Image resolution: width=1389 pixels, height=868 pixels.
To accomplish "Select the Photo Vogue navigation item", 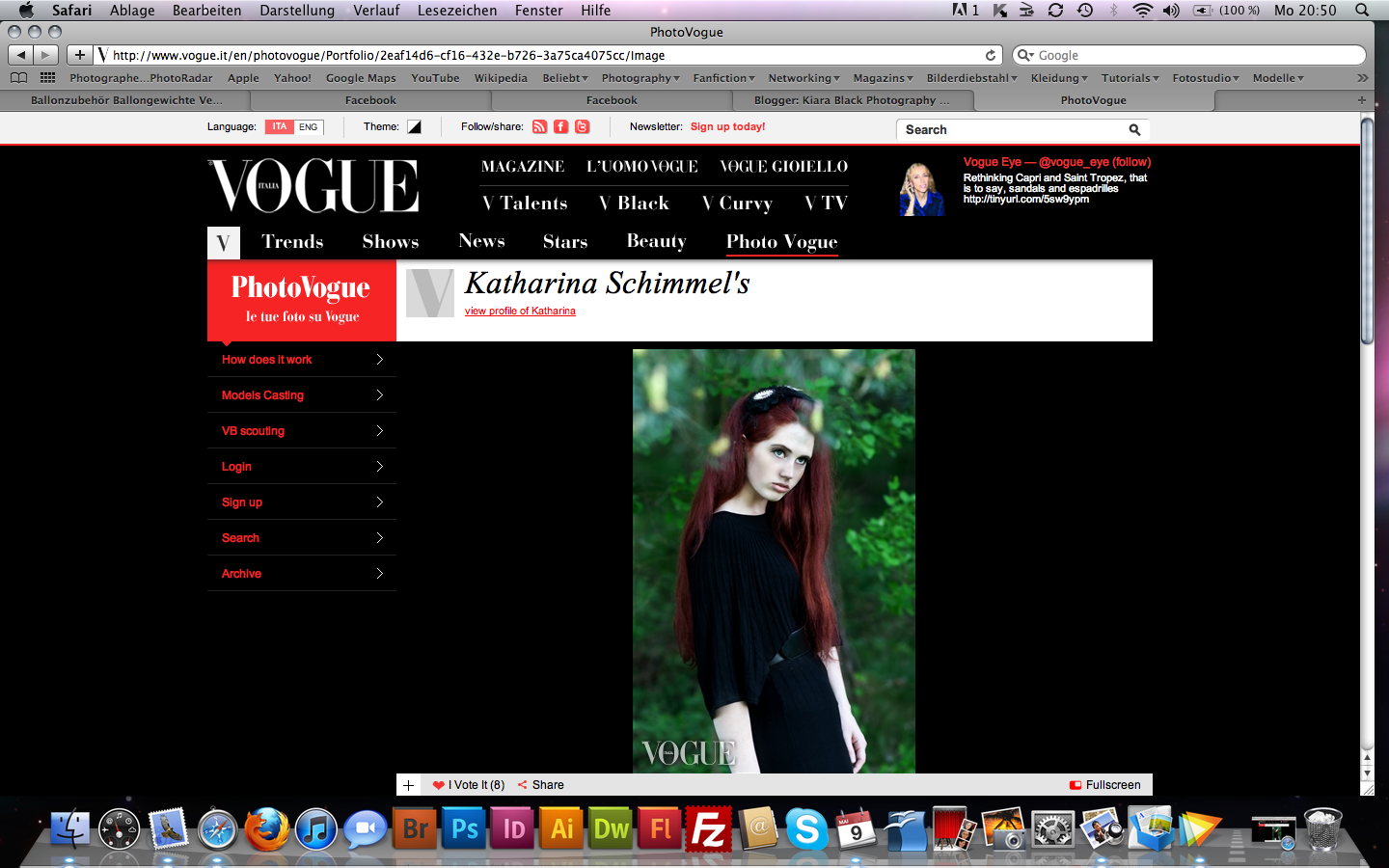I will [x=781, y=241].
